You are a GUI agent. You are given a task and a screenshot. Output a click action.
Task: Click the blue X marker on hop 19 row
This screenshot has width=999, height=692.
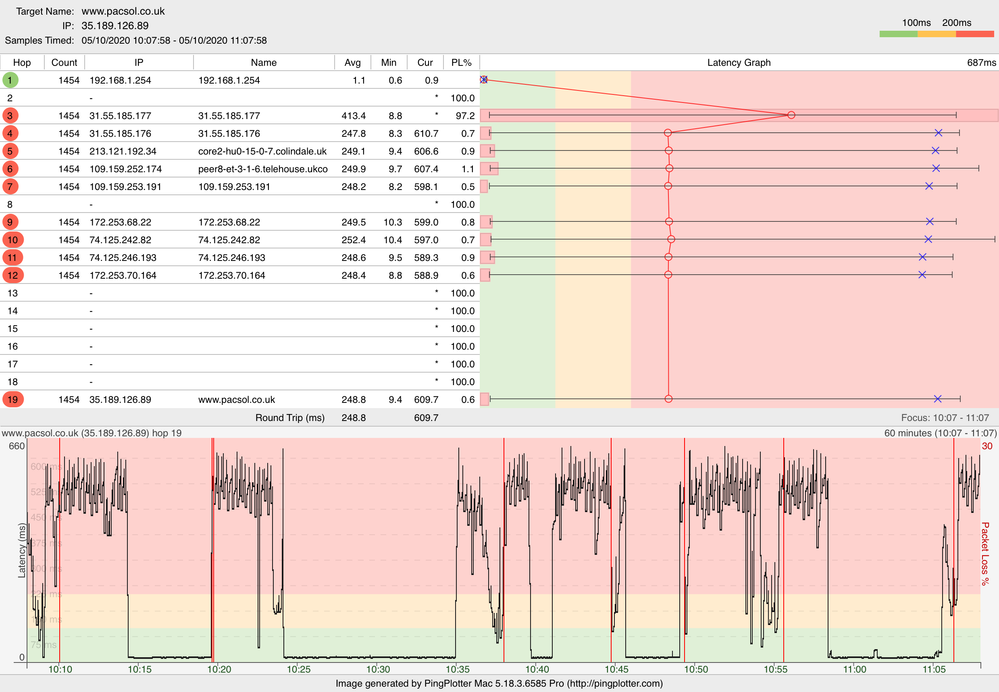coord(938,399)
